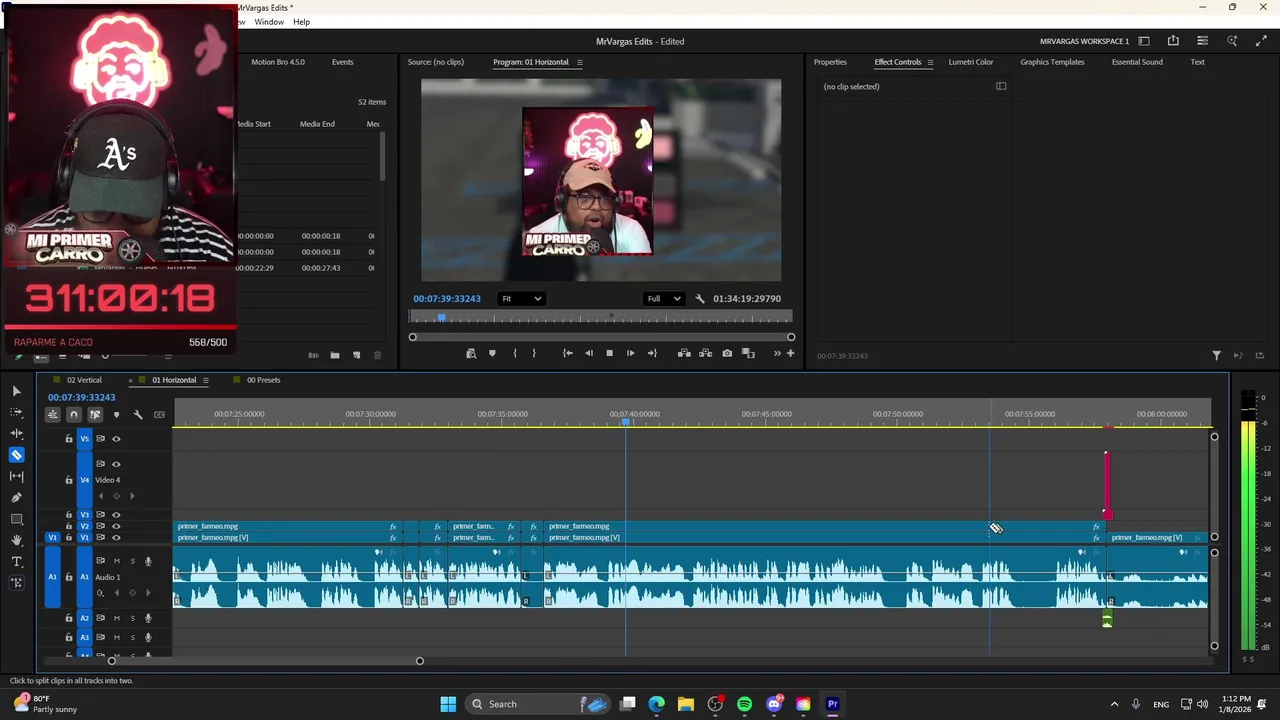Open comparison view in Program monitor
The height and width of the screenshot is (720, 1280).
tap(748, 353)
